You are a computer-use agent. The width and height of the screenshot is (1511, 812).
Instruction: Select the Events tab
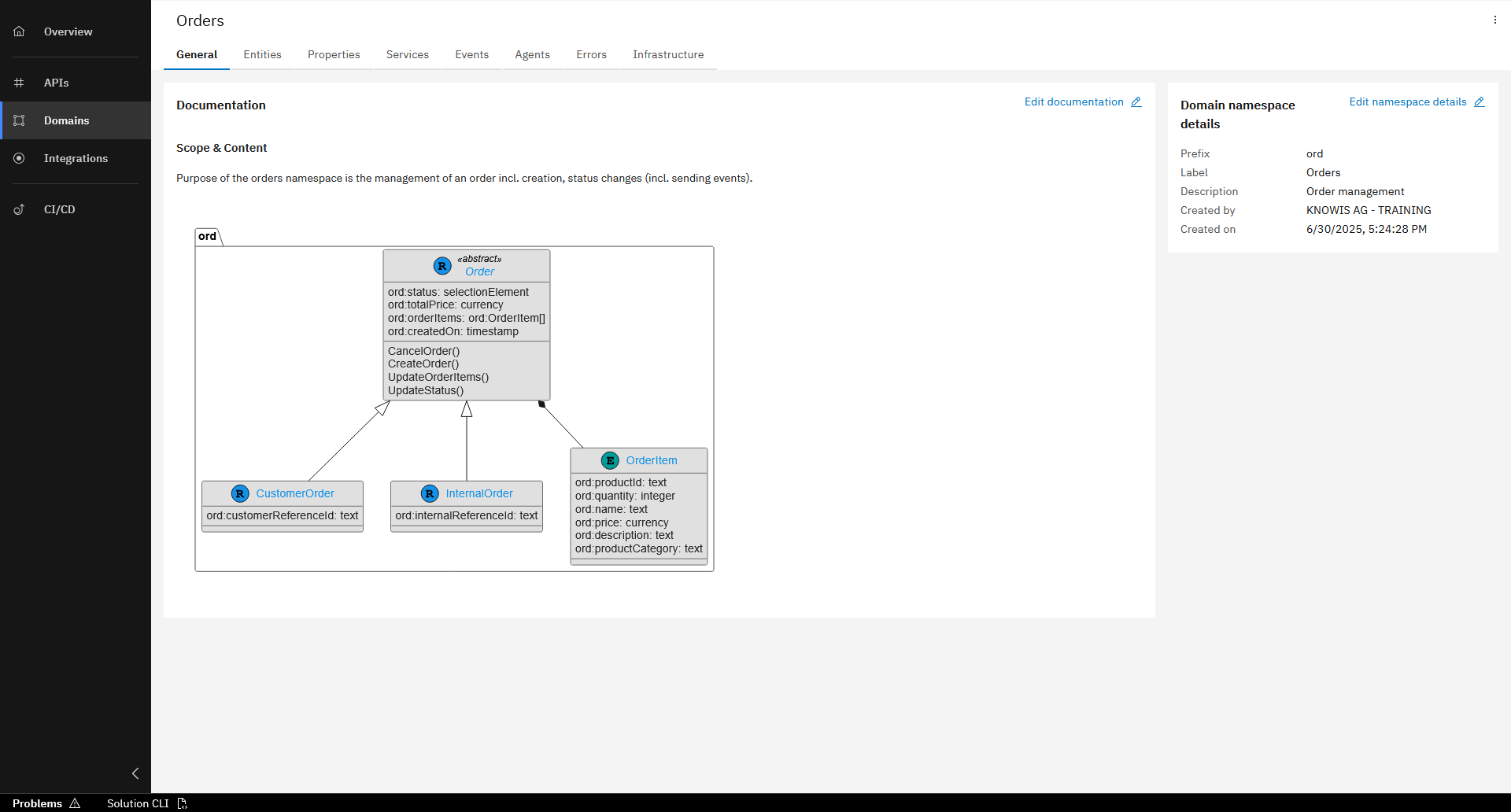471,54
